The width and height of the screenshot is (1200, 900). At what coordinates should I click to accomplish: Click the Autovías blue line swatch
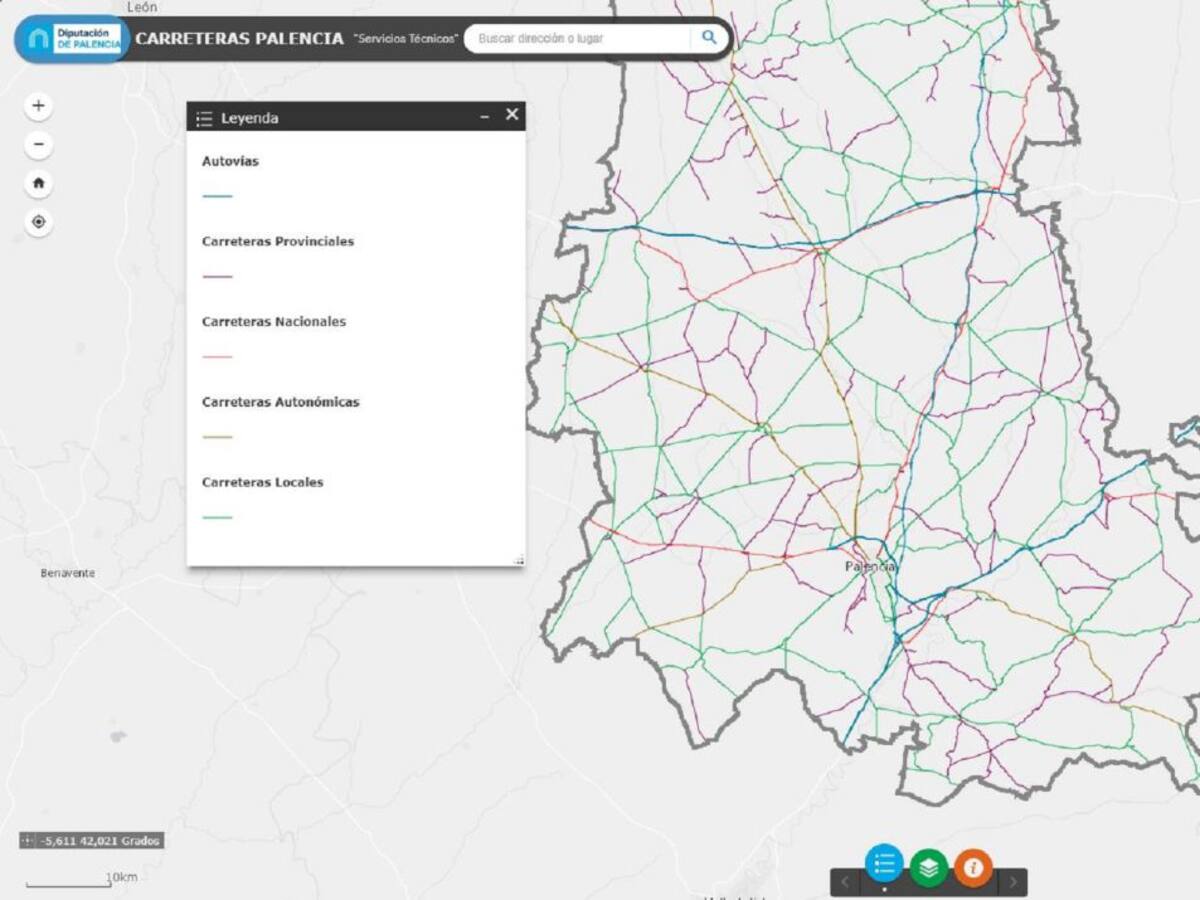pyautogui.click(x=217, y=196)
